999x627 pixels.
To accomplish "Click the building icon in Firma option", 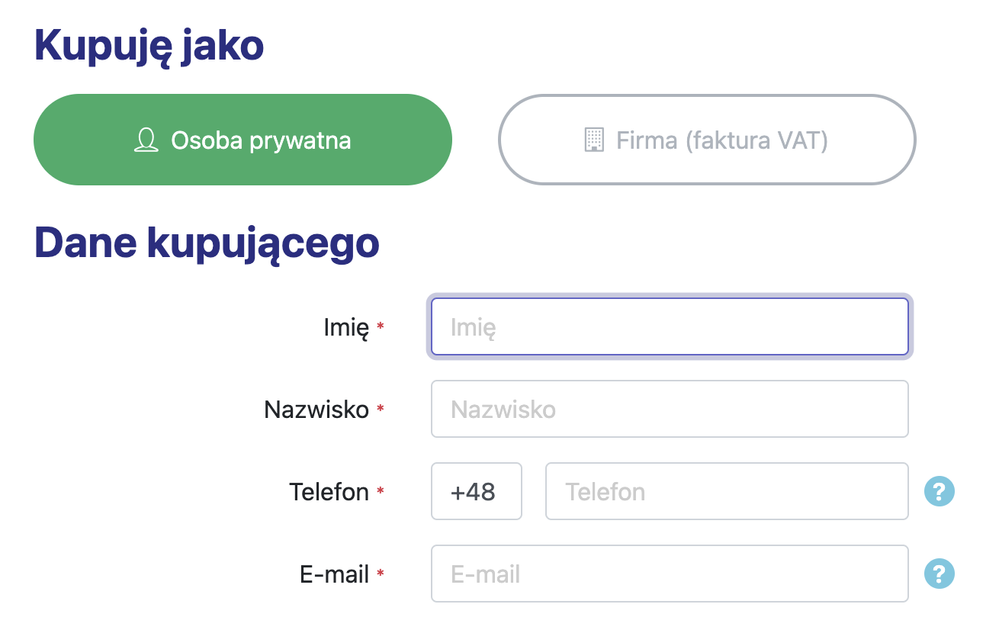I will (x=594, y=140).
